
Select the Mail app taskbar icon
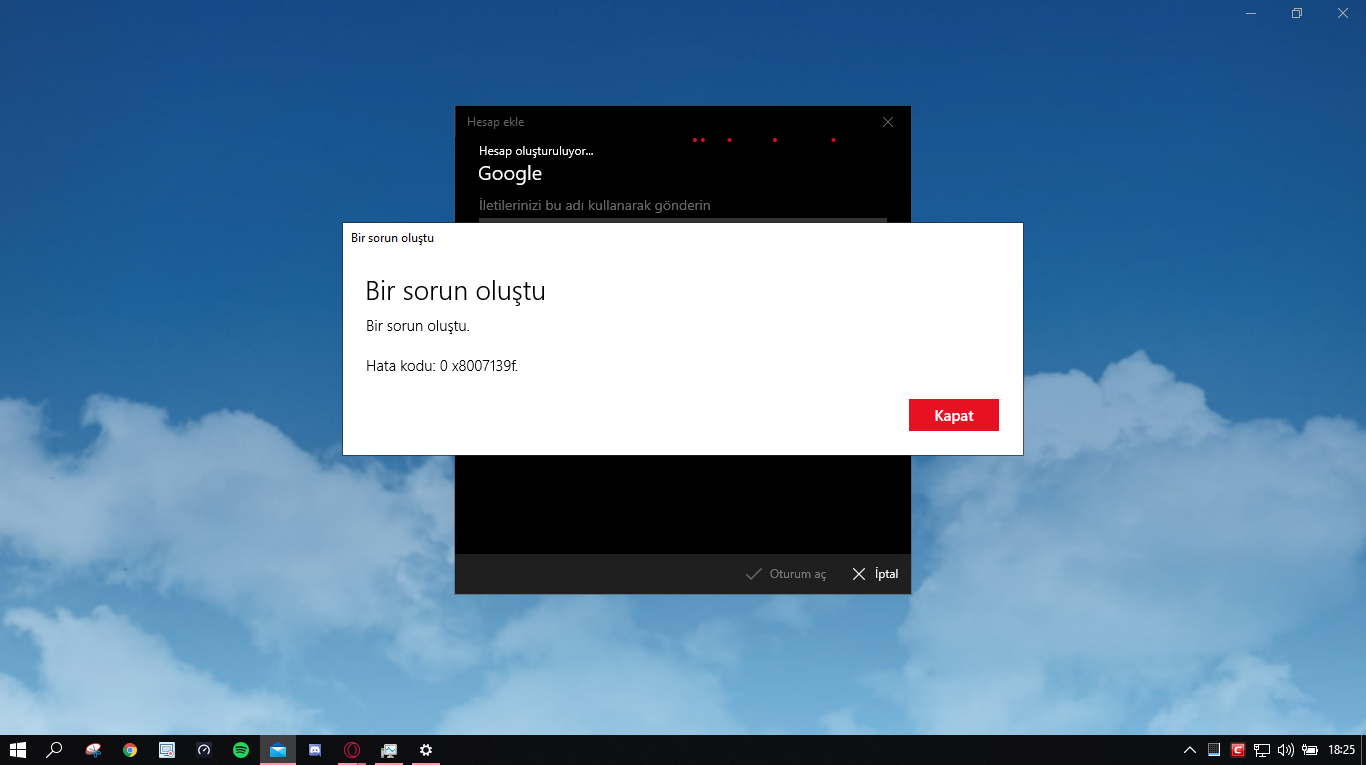[x=278, y=749]
